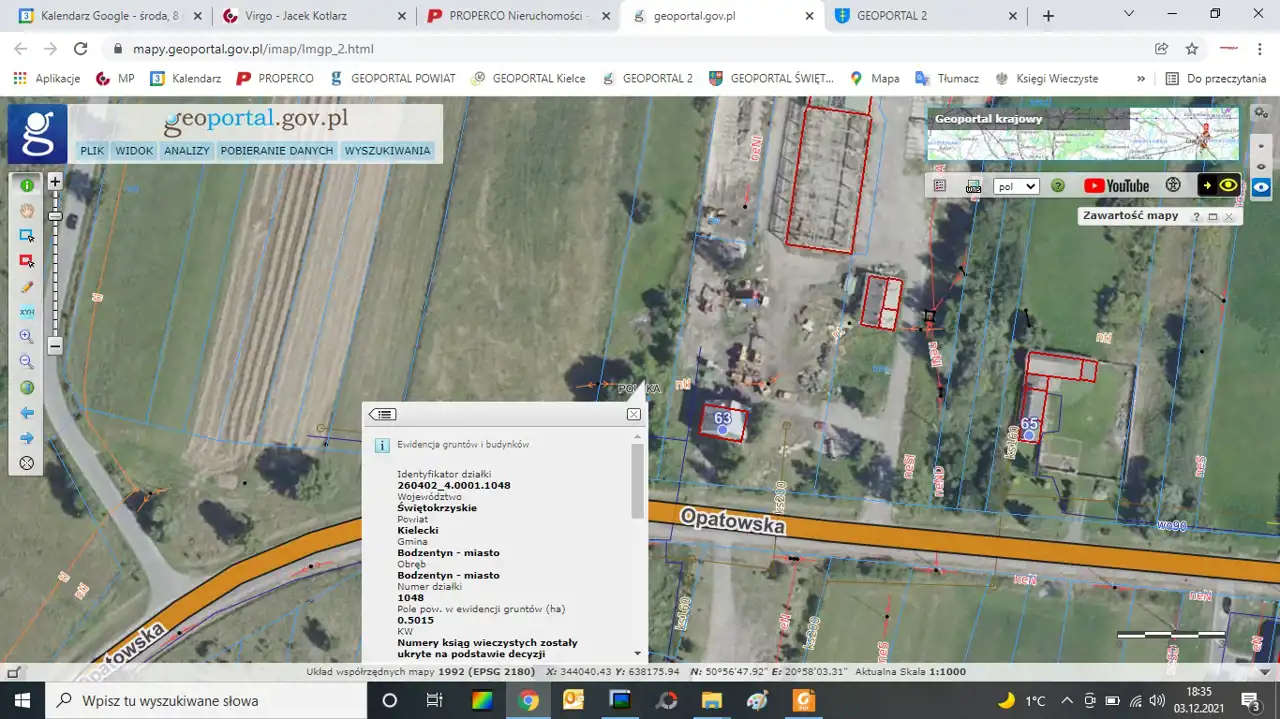Activate the XYH coordinates tool

point(27,312)
